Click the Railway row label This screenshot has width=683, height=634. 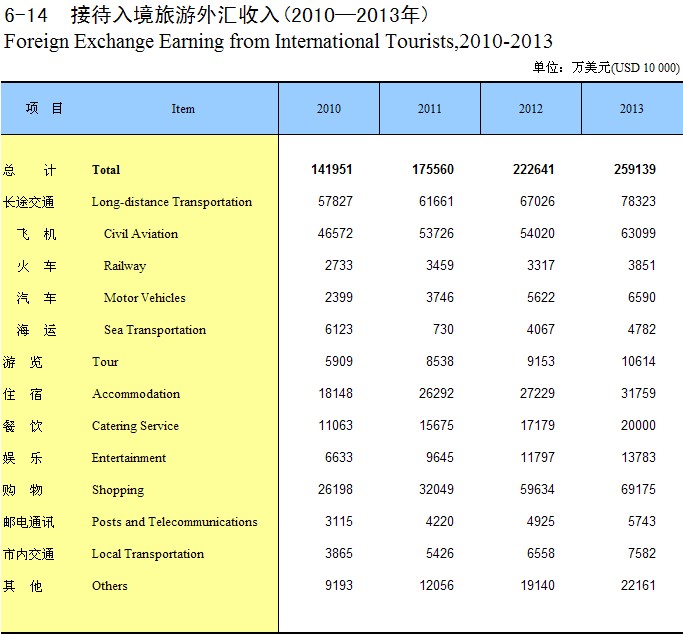click(x=125, y=266)
